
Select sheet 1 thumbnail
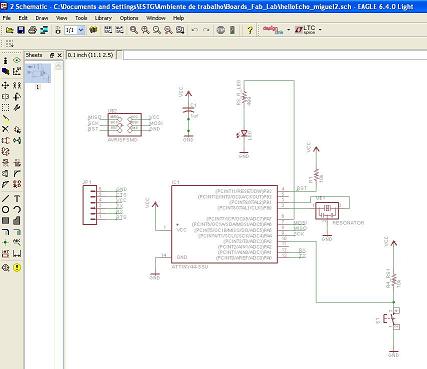(x=38, y=73)
